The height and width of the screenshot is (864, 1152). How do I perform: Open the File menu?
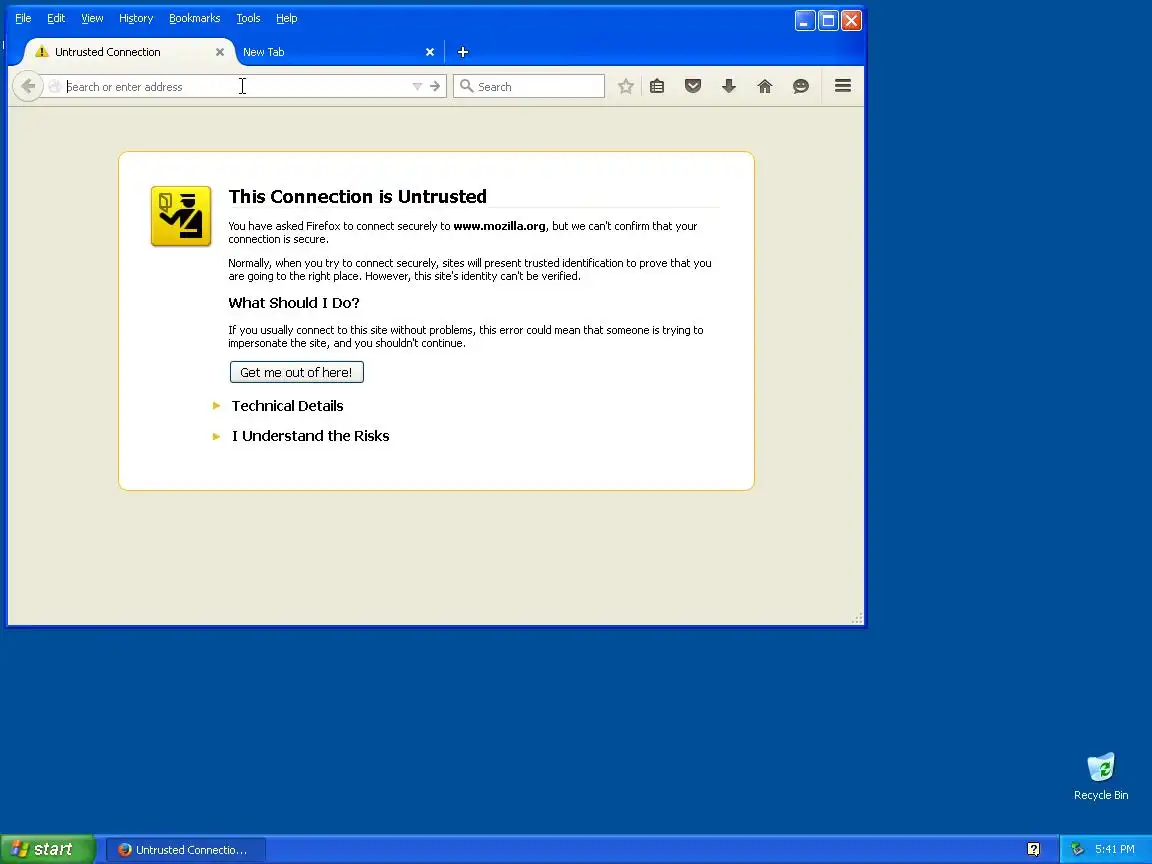click(x=24, y=18)
